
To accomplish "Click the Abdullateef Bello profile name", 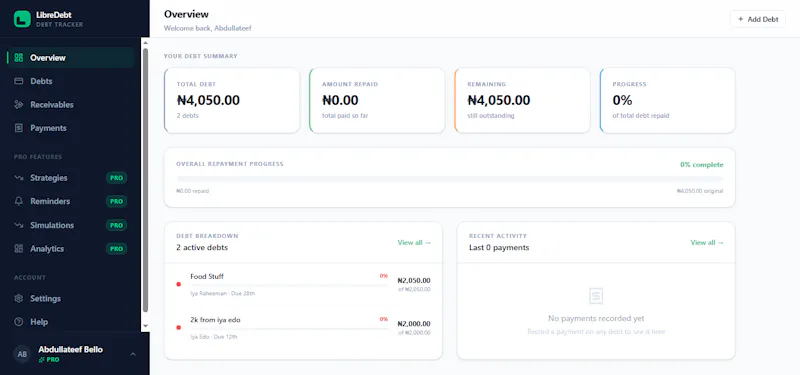I will click(x=70, y=349).
